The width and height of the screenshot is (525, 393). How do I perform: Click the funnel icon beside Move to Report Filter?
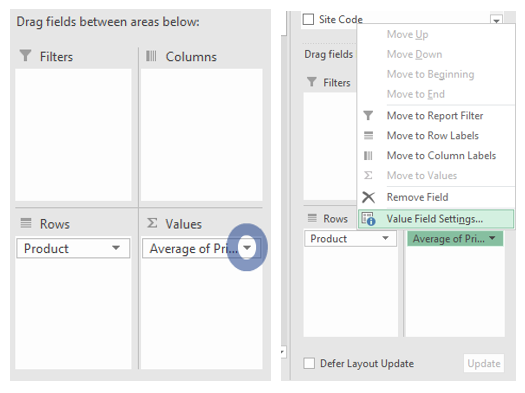(368, 115)
